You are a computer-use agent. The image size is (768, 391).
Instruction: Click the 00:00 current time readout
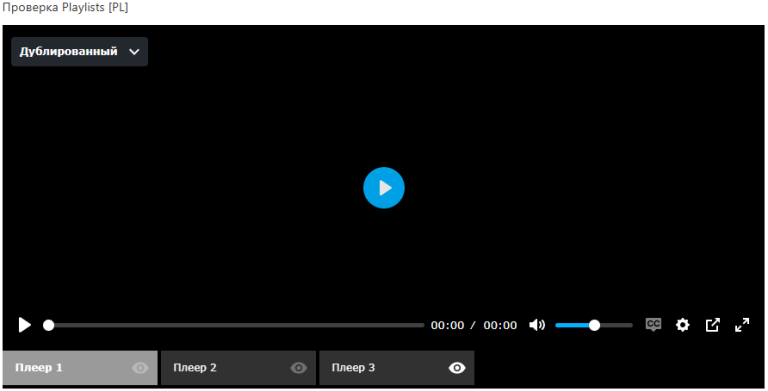click(x=447, y=325)
